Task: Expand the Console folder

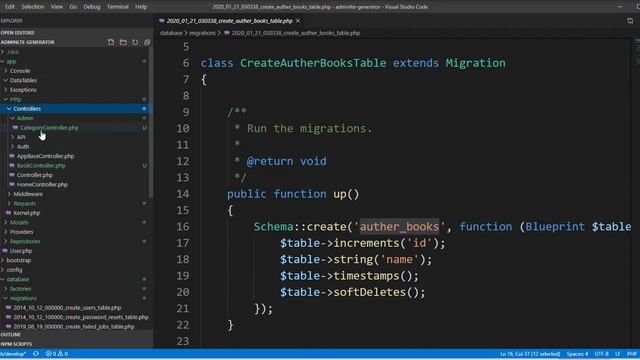Action: coord(6,71)
